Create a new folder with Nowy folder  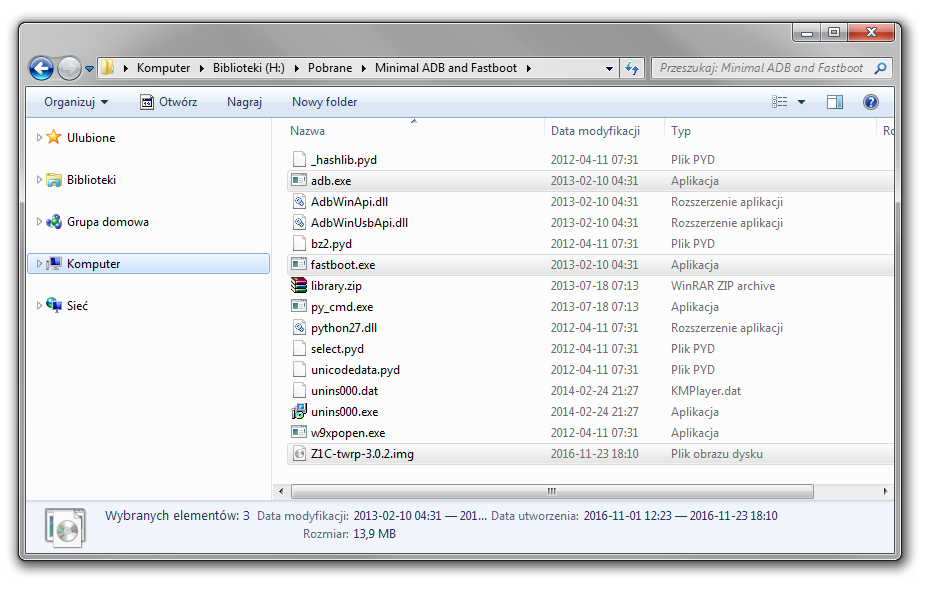pos(324,102)
